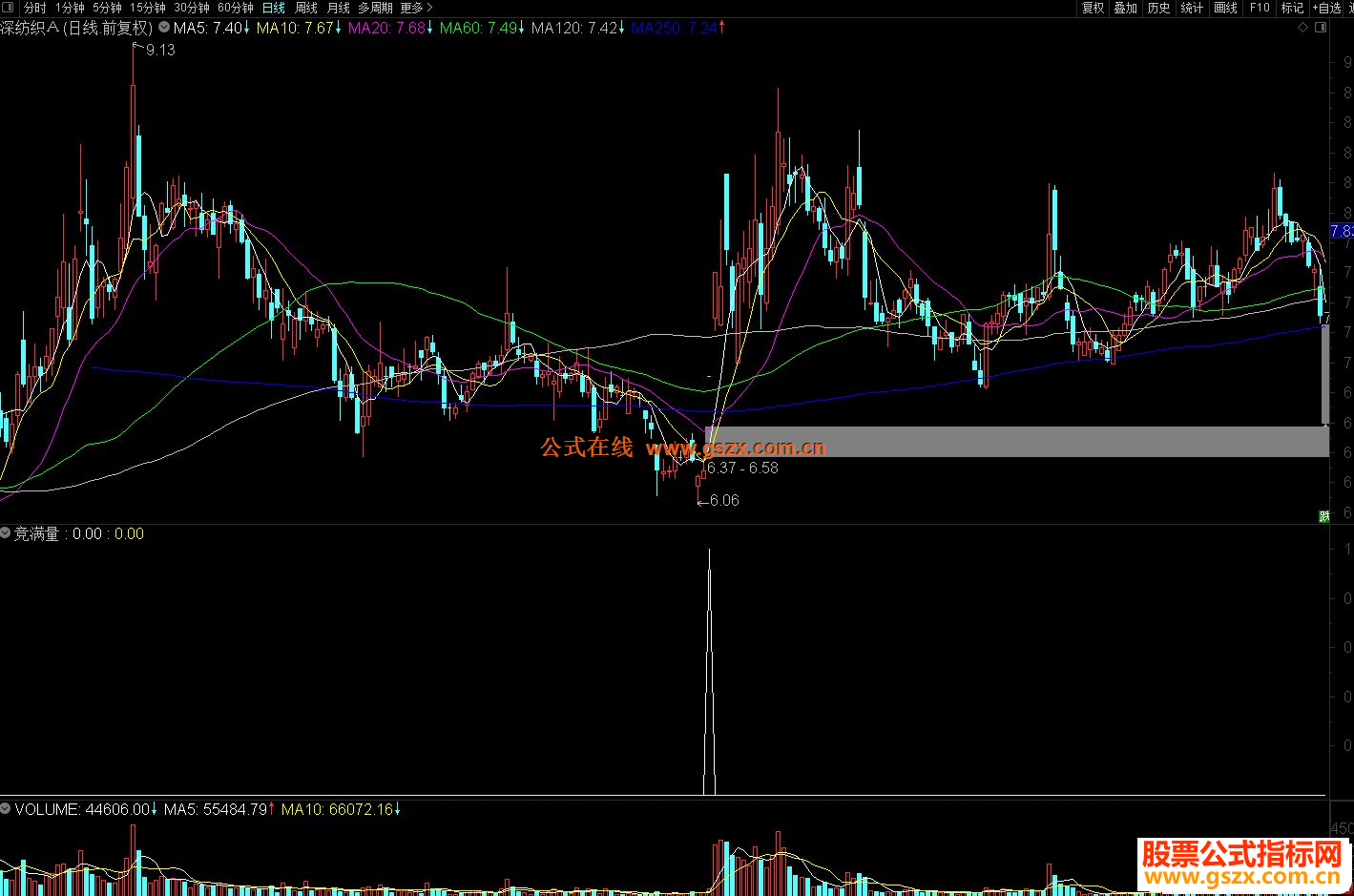Switch to 分时 view
The width and height of the screenshot is (1354, 896).
pyautogui.click(x=34, y=8)
